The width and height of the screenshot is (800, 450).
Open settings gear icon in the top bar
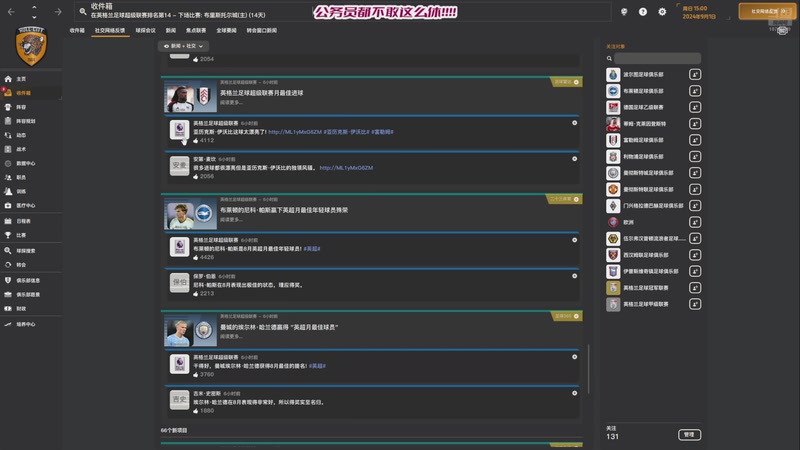pyautogui.click(x=662, y=12)
